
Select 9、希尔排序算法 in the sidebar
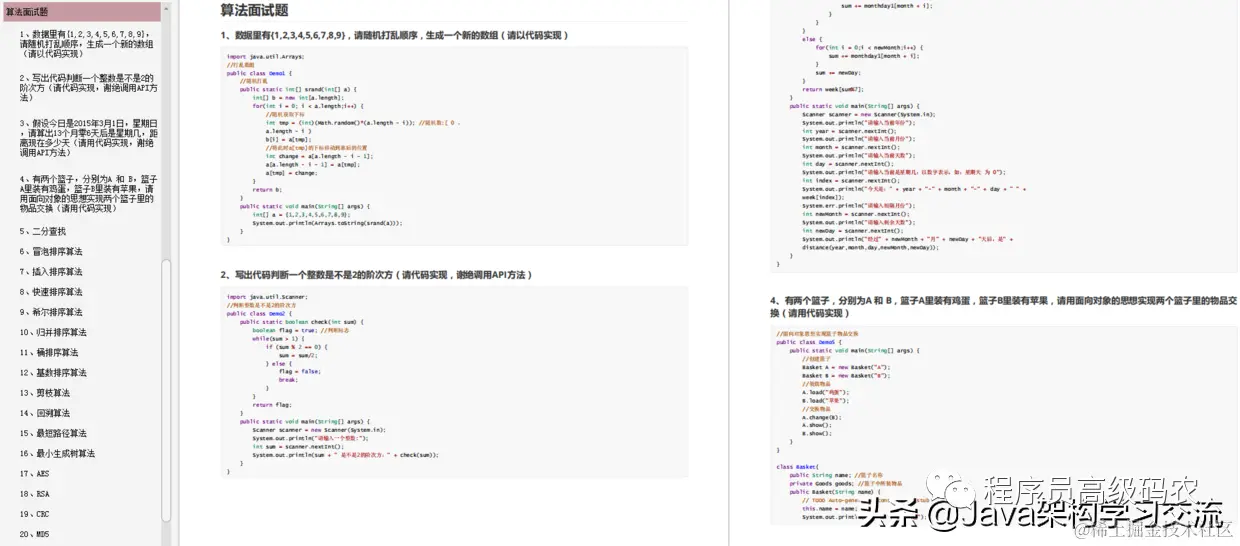click(x=50, y=312)
